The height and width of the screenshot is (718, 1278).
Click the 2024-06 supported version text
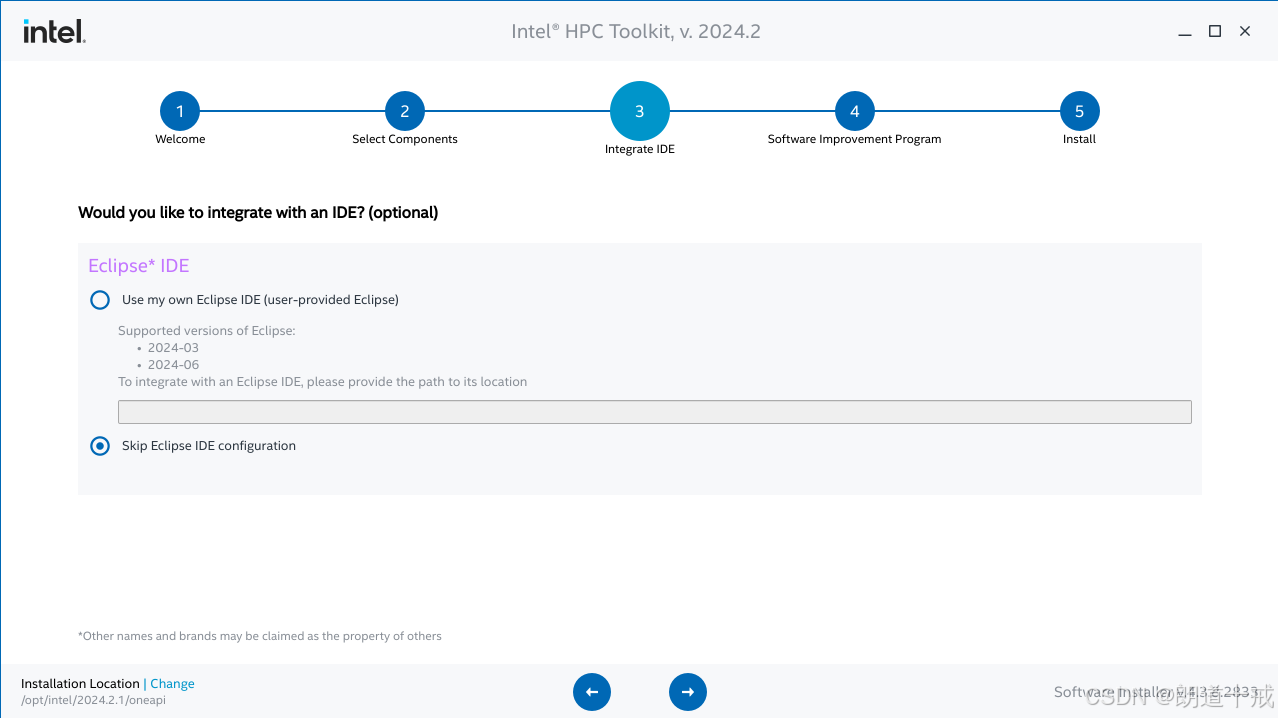[173, 365]
